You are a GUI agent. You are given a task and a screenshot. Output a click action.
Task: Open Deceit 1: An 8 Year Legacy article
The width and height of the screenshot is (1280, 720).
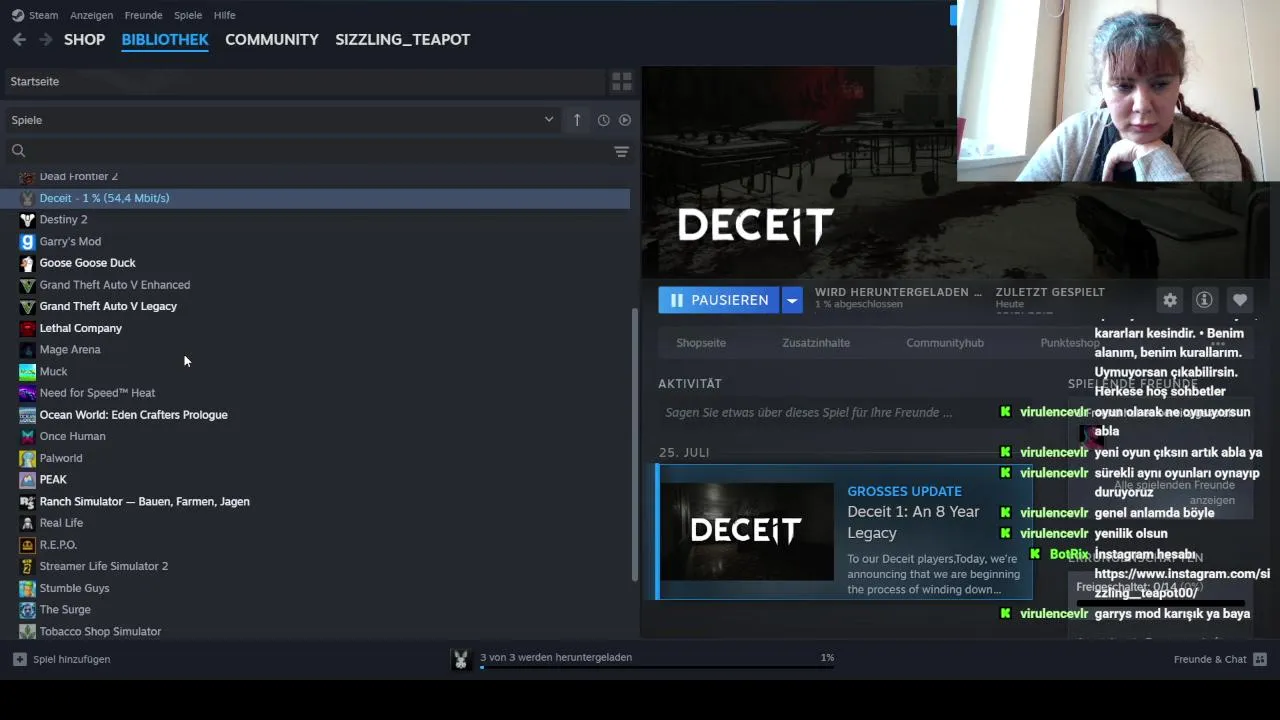coord(913,522)
